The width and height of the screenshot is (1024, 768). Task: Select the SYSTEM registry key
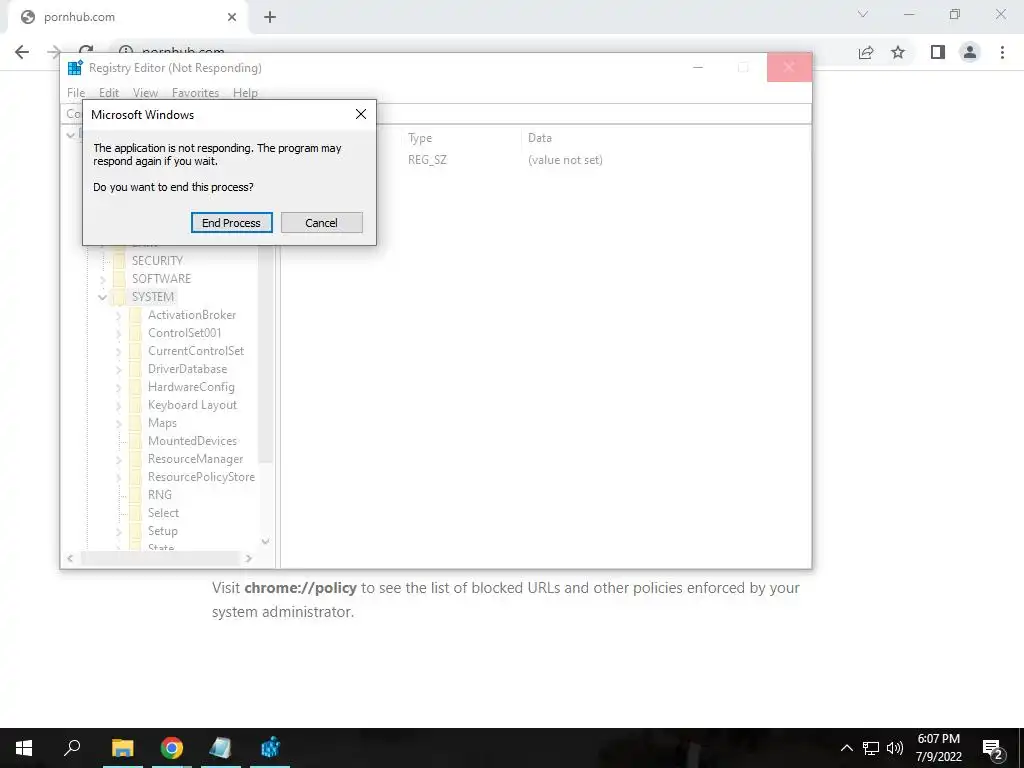pyautogui.click(x=153, y=296)
